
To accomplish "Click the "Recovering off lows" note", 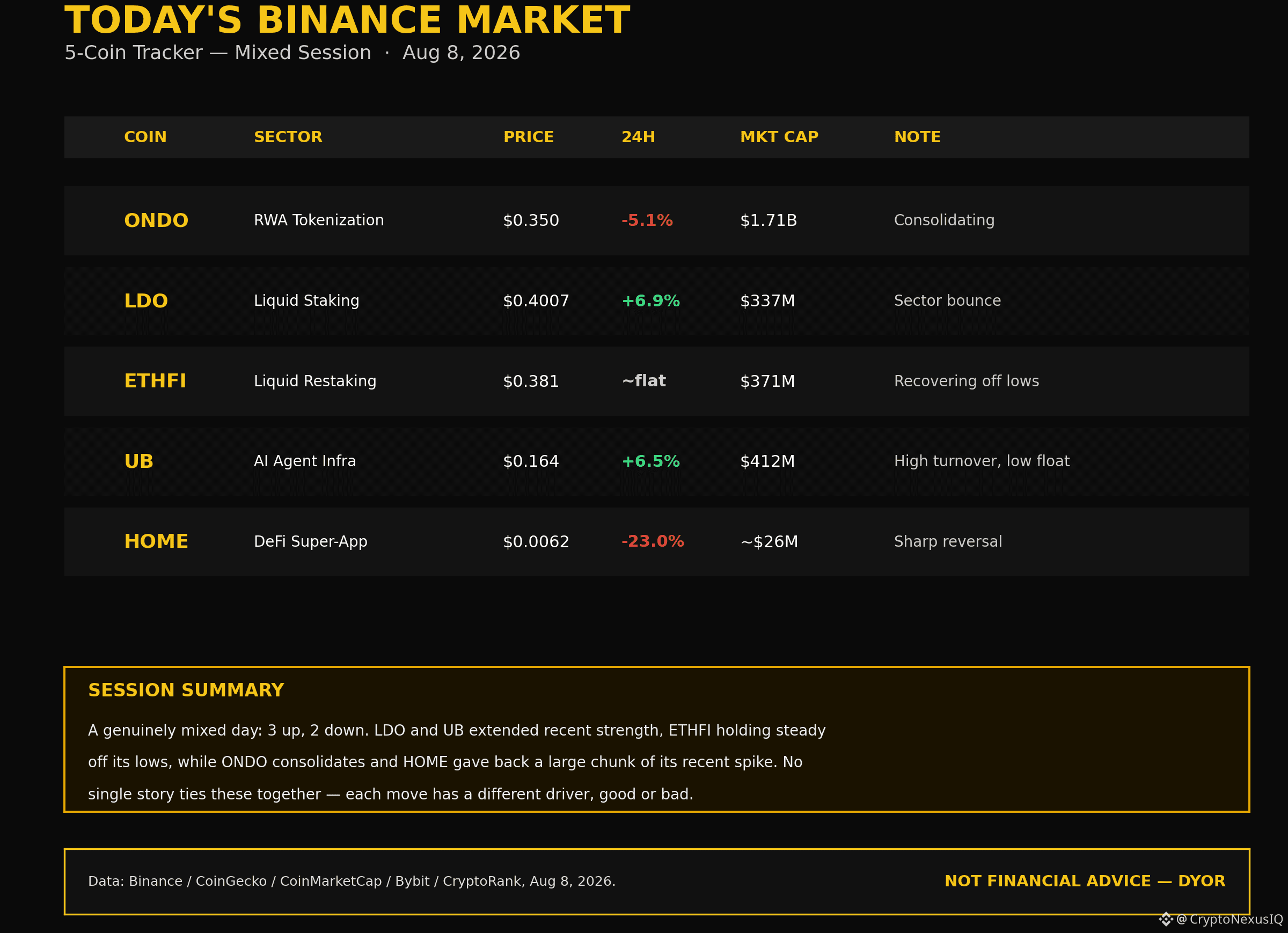I will coord(967,381).
